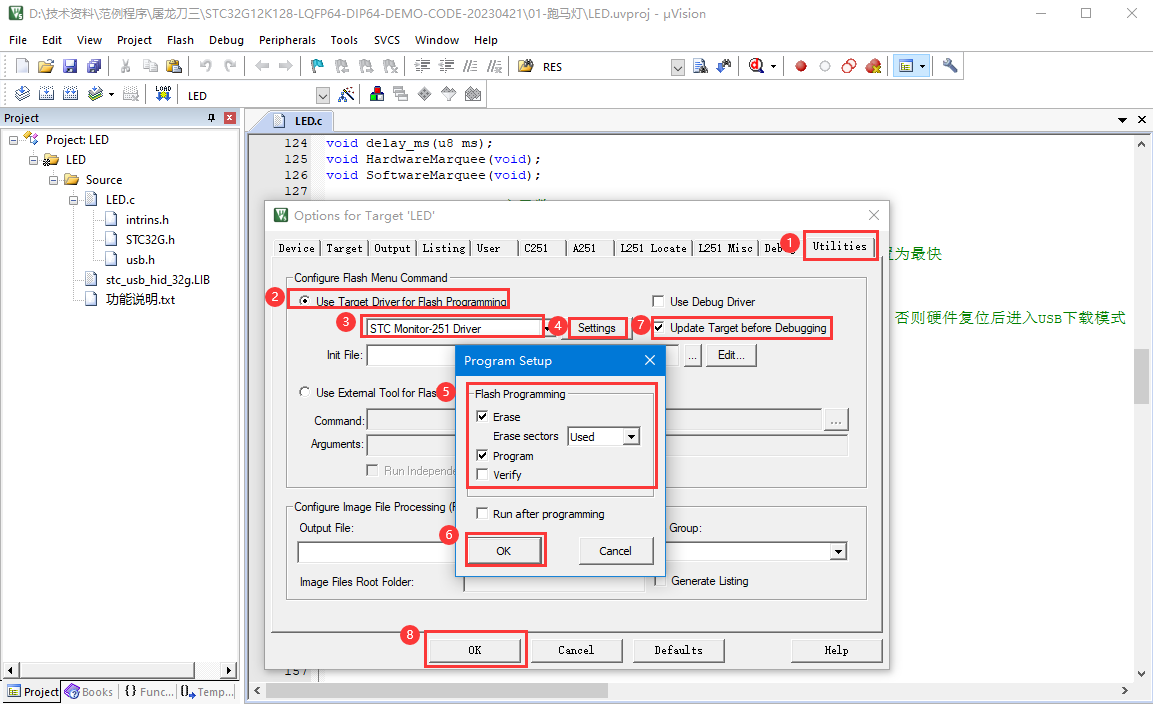Image resolution: width=1153 pixels, height=705 pixels.
Task: Click the Batch Build icon
Action: (96, 94)
